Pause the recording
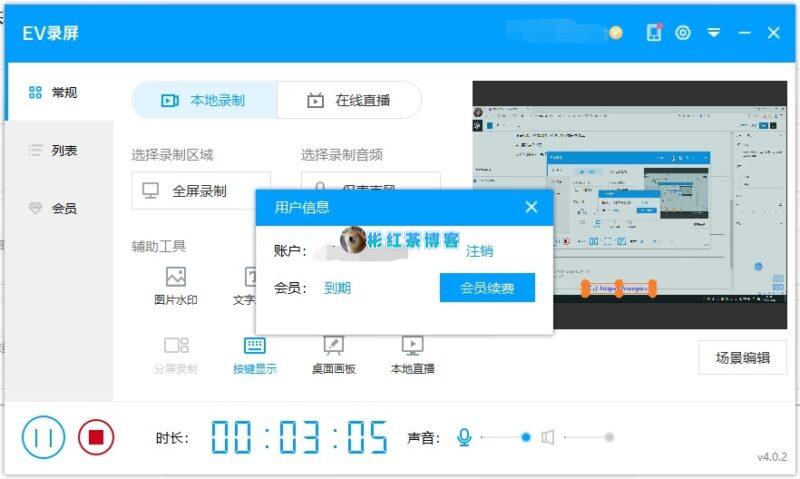This screenshot has width=800, height=479. (x=43, y=437)
